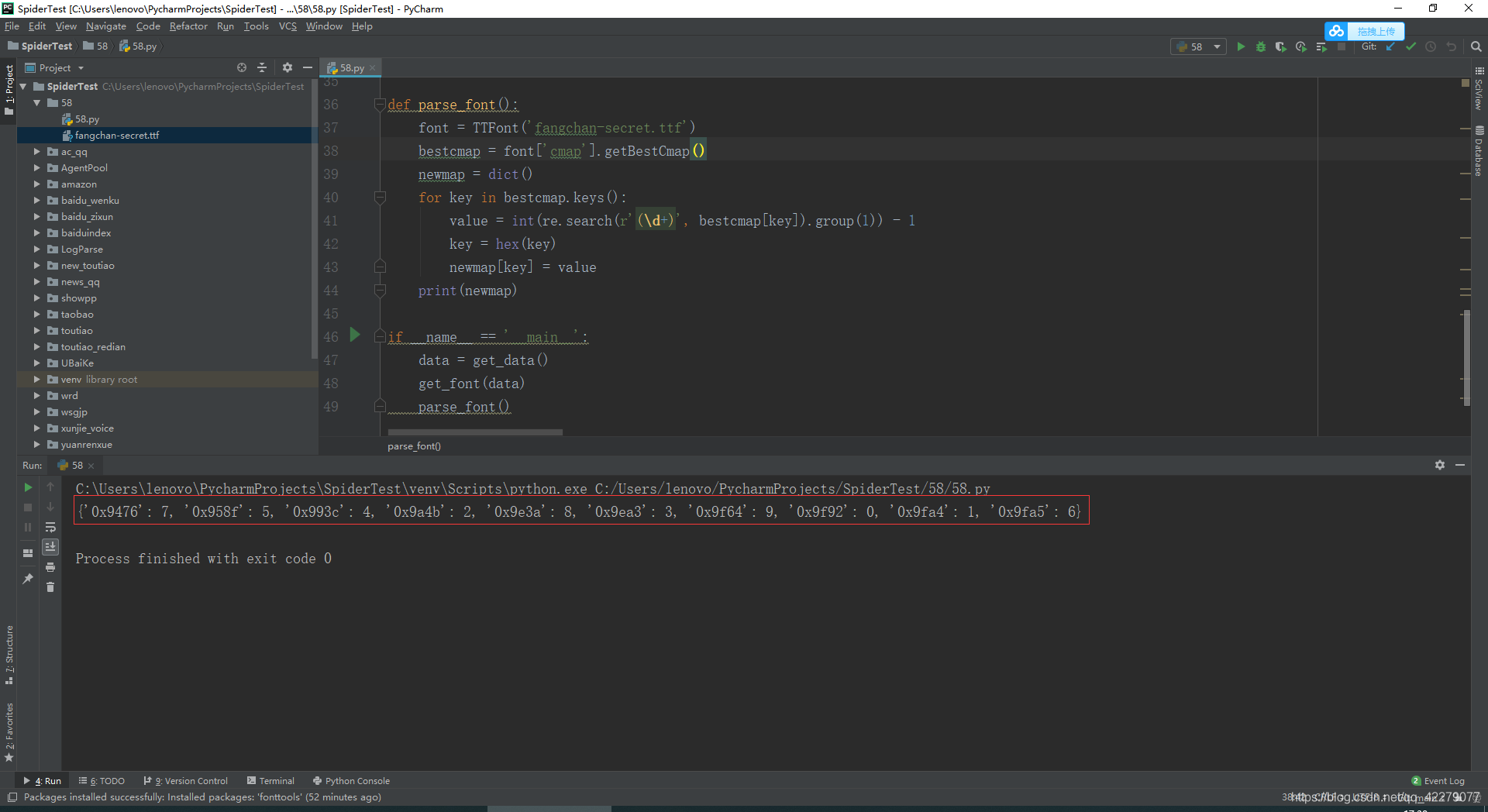Image resolution: width=1488 pixels, height=812 pixels.
Task: Hide the Project panel with minus icon
Action: [x=308, y=67]
